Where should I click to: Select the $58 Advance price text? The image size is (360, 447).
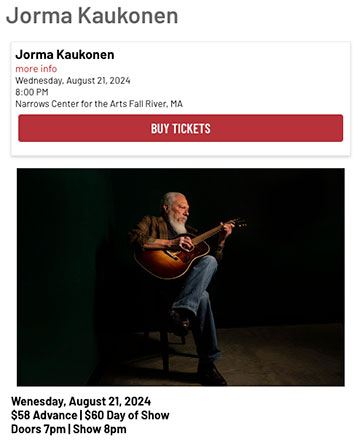pos(44,415)
